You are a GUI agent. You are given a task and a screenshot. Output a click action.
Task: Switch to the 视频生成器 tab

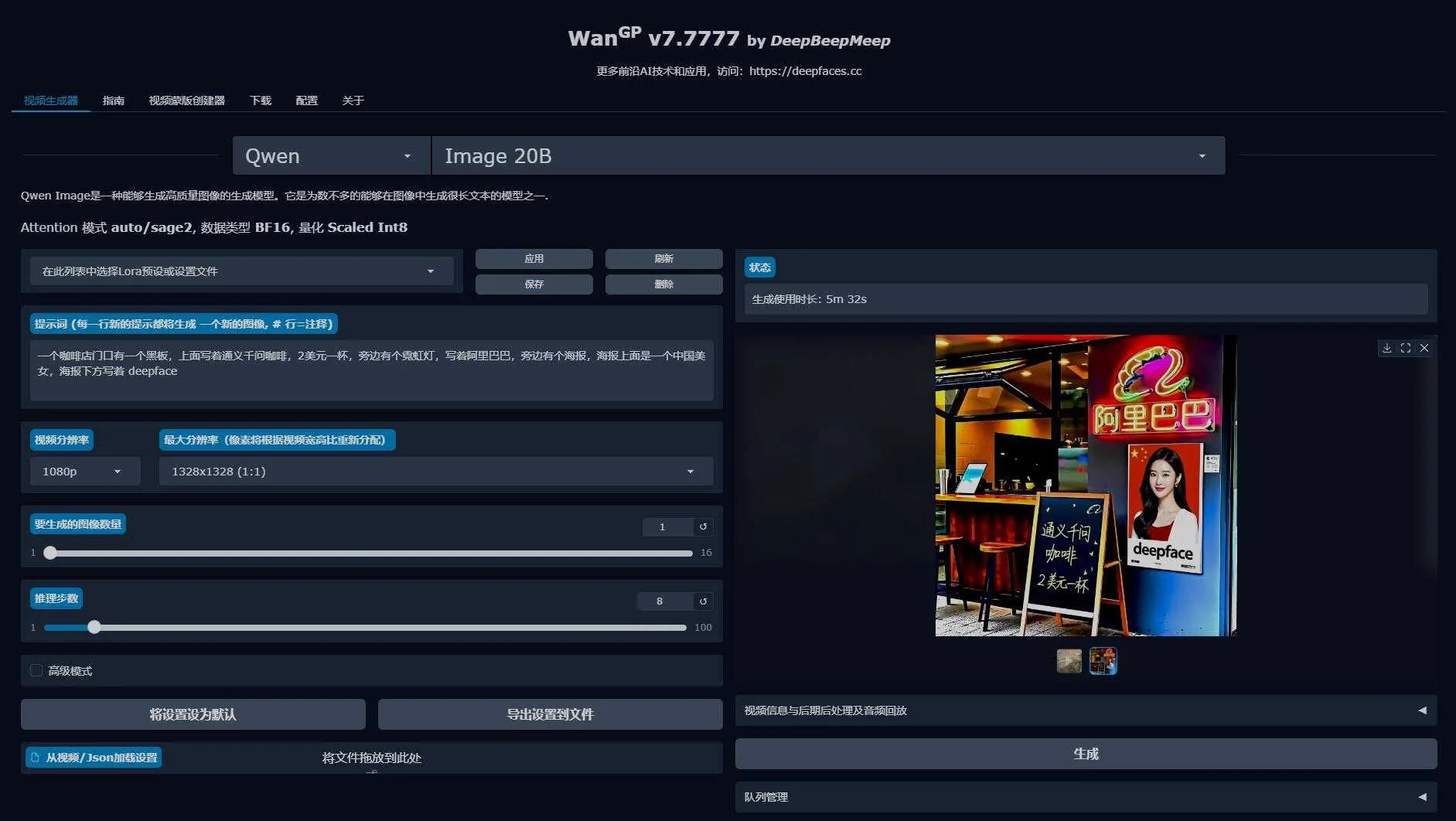tap(51, 100)
